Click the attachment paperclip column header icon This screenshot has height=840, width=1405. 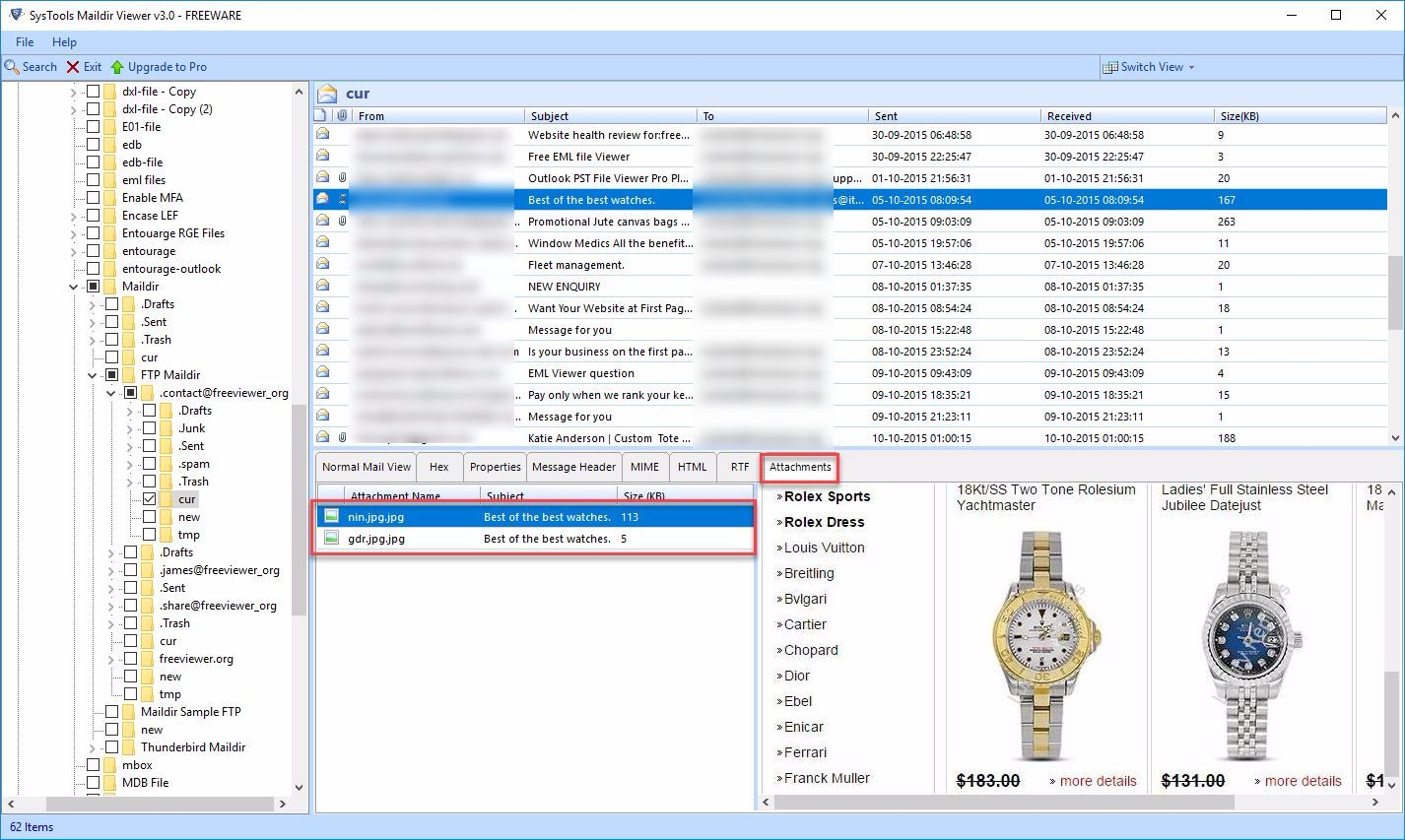342,115
